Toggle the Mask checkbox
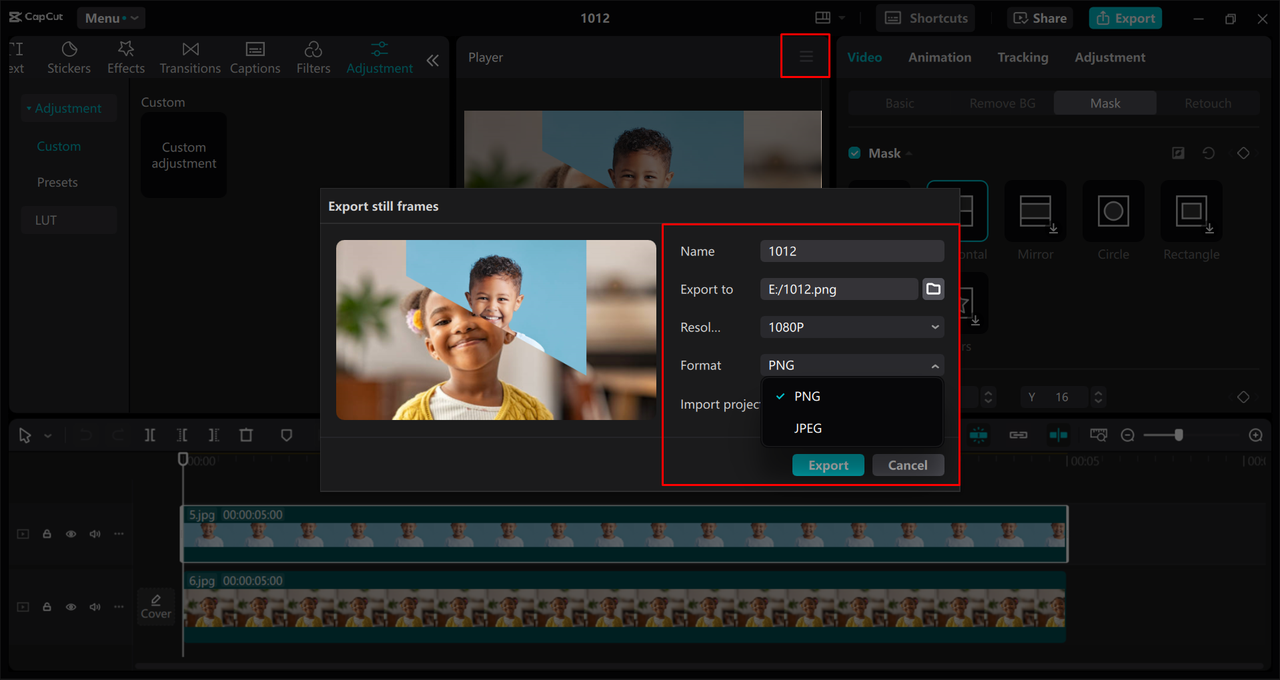This screenshot has width=1280, height=680. coord(854,152)
